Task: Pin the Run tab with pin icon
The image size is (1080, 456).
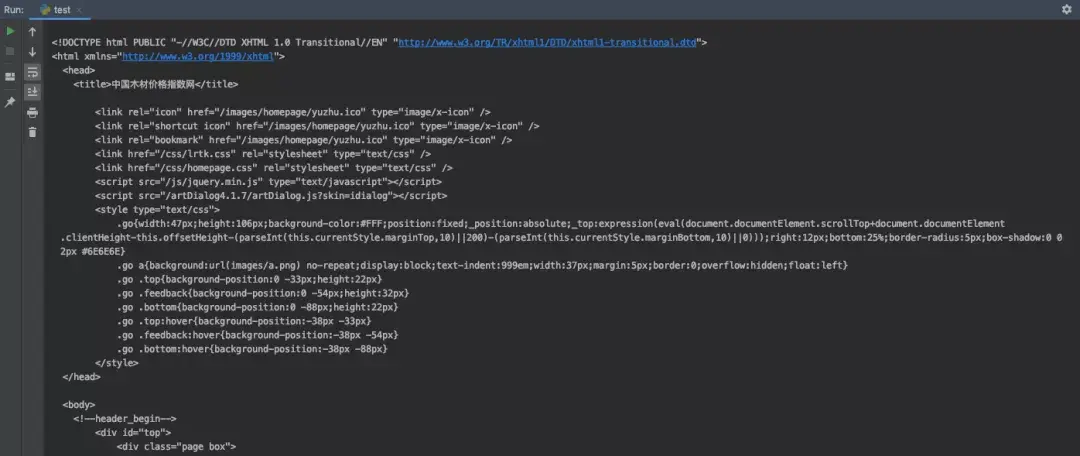Action: (10, 102)
